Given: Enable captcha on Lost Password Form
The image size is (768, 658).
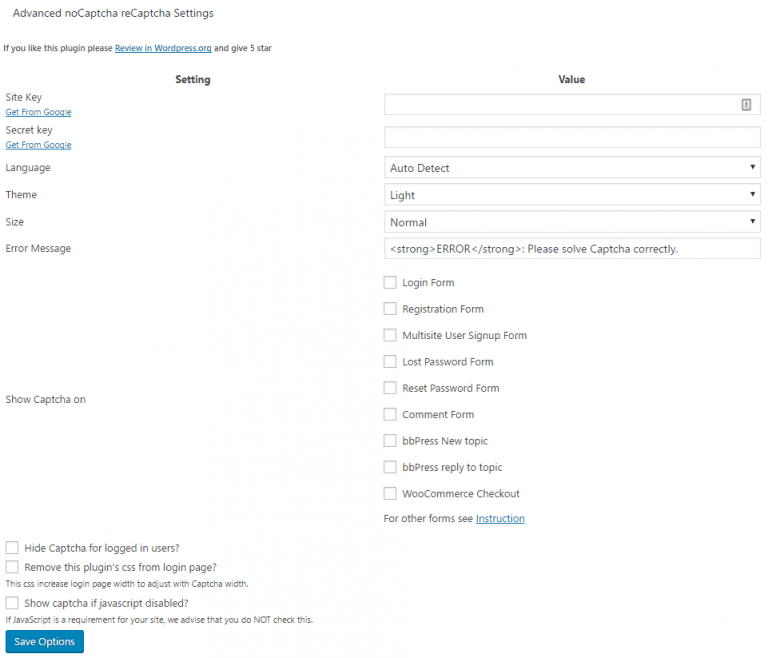Looking at the screenshot, I should (x=390, y=362).
